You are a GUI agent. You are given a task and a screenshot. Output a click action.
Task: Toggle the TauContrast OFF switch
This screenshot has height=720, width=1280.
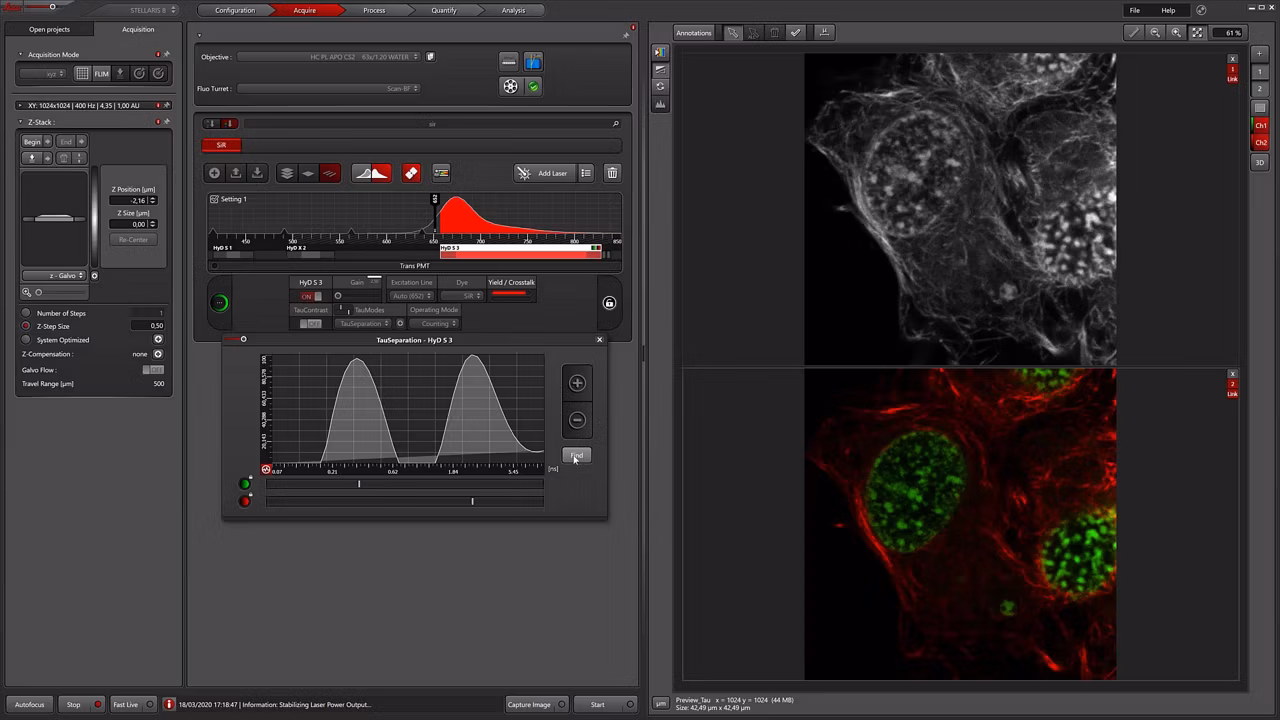coord(310,324)
